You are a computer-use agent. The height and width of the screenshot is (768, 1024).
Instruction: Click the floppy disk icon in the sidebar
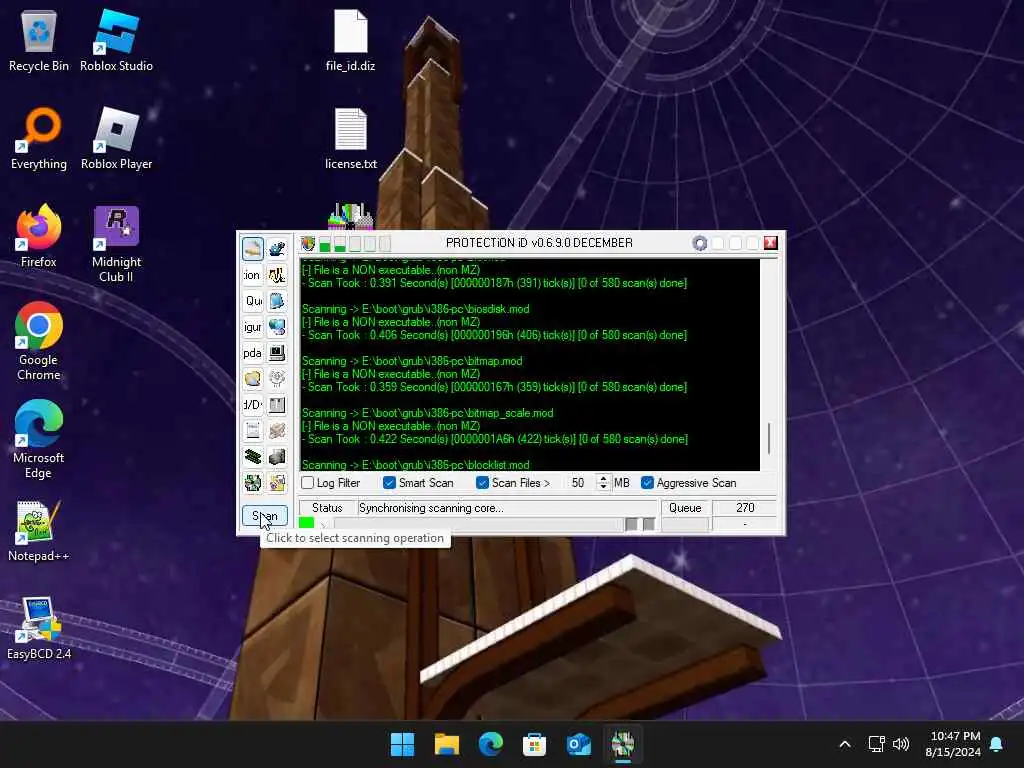pos(277,405)
